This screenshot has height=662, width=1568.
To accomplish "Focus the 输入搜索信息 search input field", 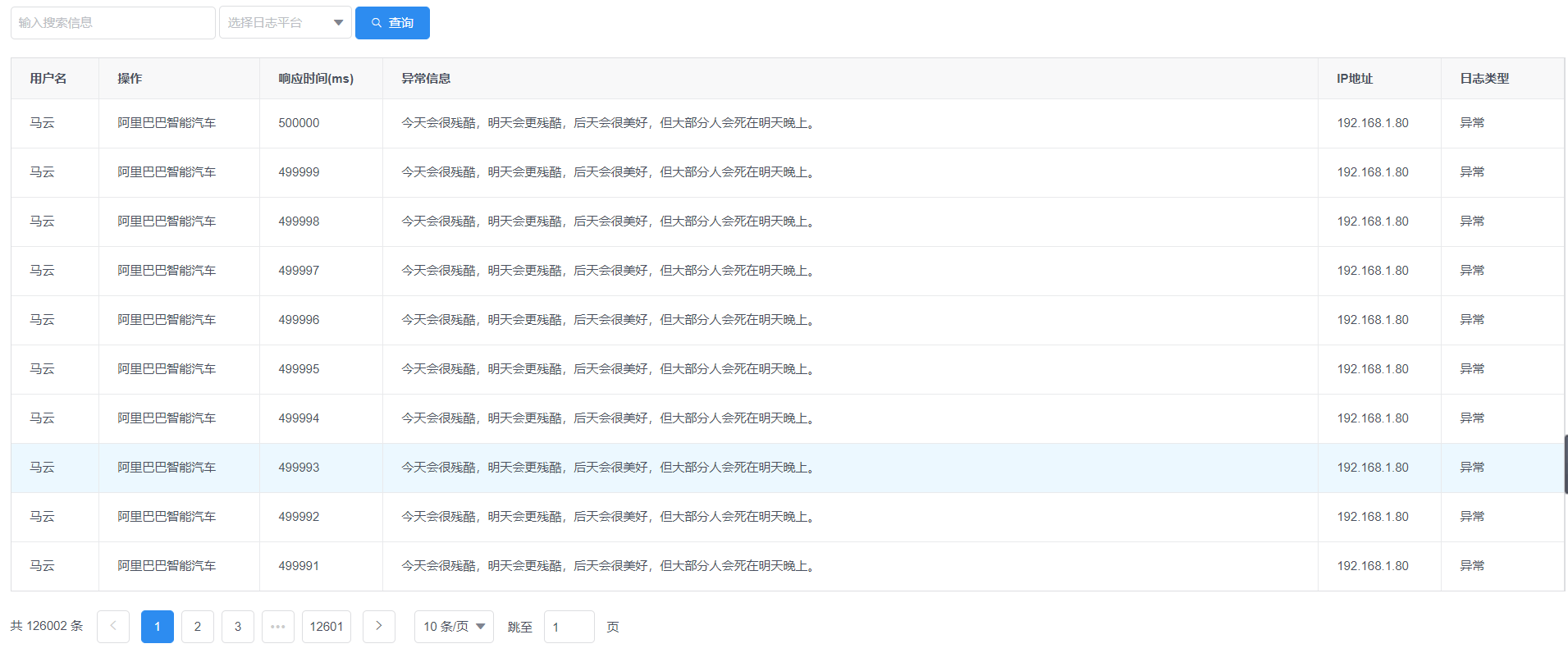I will (113, 23).
